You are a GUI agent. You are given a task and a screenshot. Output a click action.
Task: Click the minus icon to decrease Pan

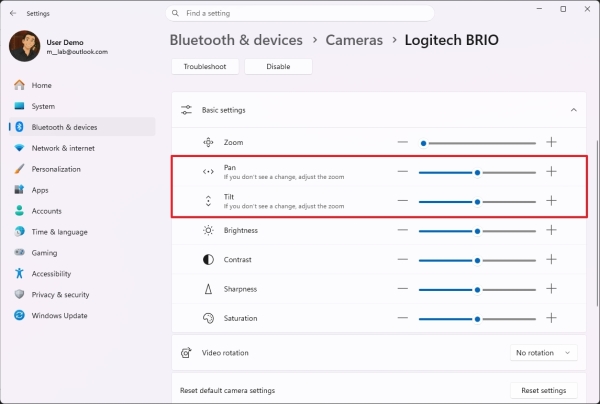[x=403, y=172]
